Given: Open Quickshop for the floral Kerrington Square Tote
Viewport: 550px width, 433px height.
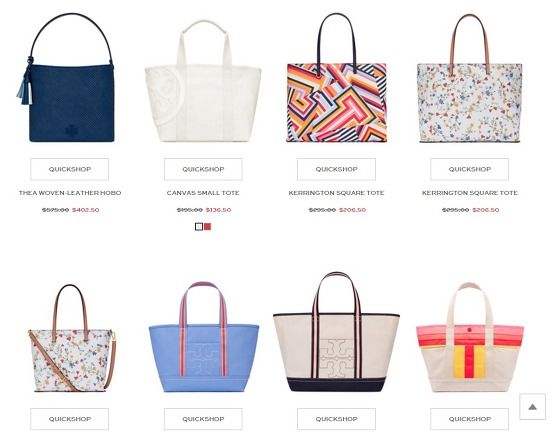Looking at the screenshot, I should pos(470,169).
